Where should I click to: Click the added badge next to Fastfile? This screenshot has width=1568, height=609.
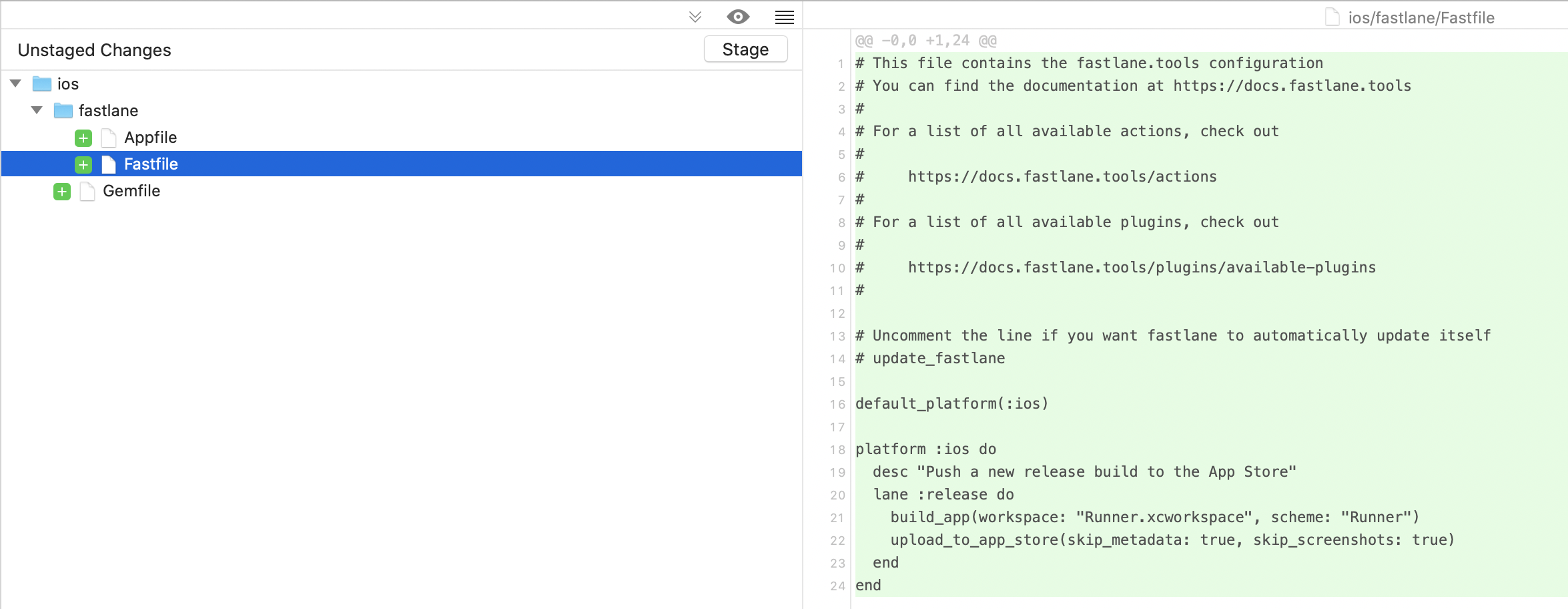[x=83, y=165]
